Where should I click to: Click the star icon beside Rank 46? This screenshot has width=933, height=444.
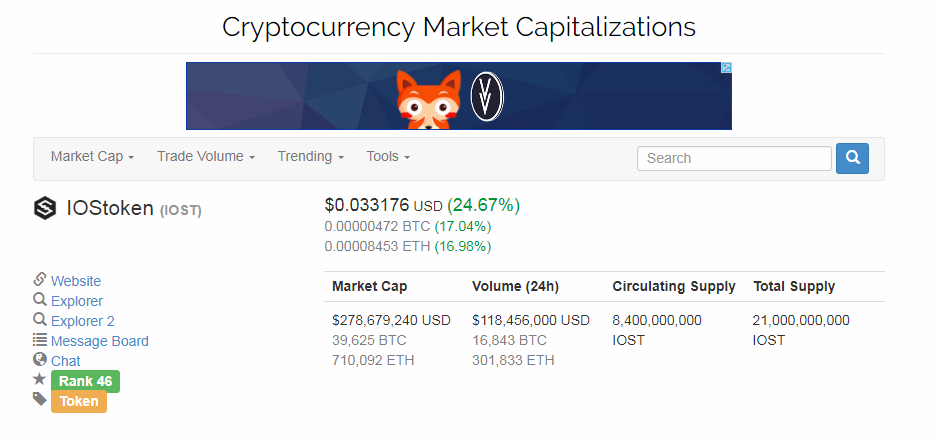[40, 380]
